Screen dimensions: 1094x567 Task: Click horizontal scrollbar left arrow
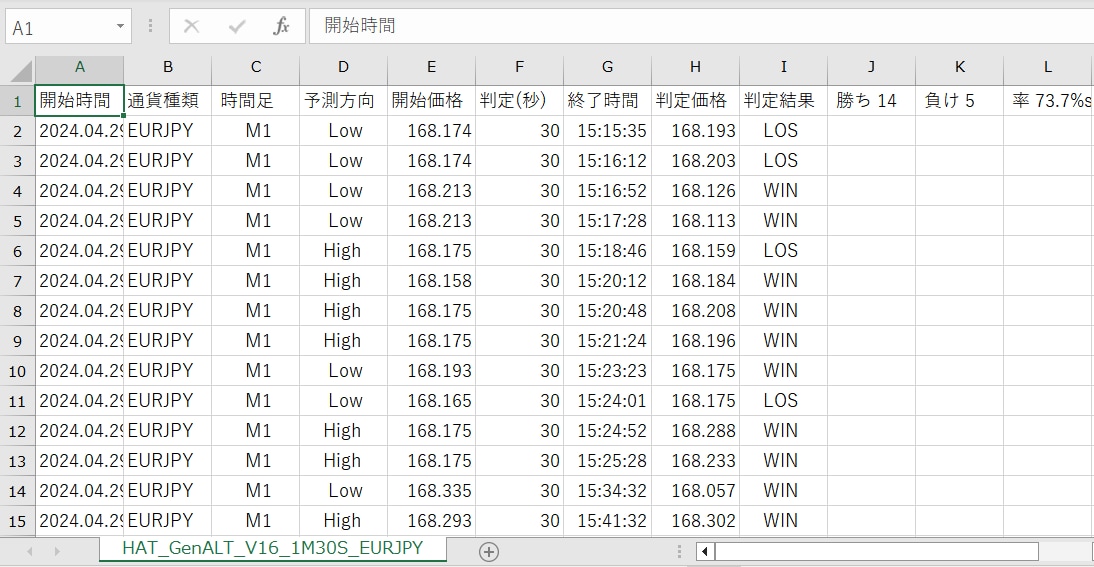[705, 552]
